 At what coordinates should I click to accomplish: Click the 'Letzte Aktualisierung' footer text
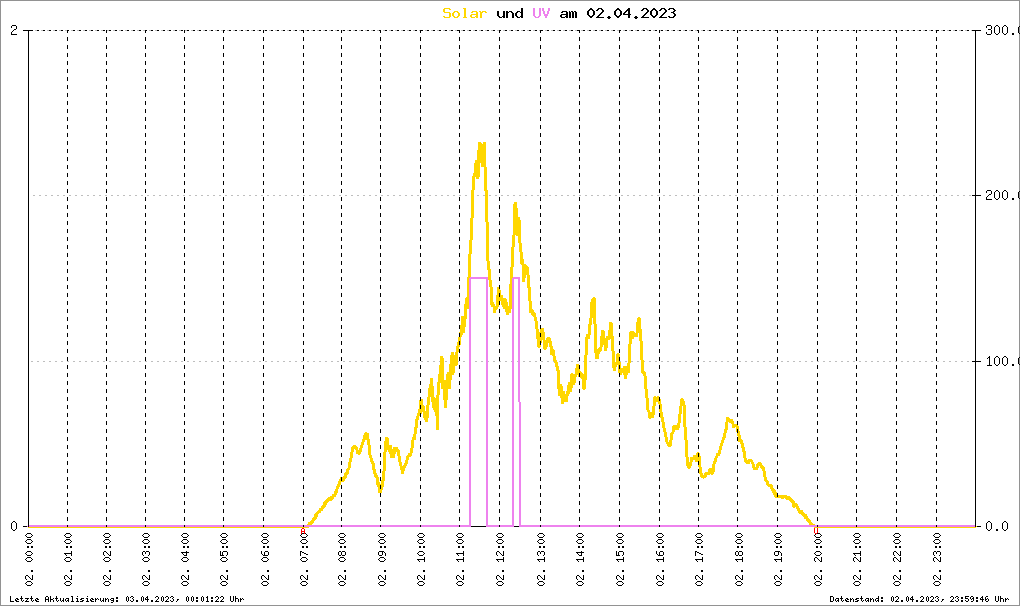[127, 599]
